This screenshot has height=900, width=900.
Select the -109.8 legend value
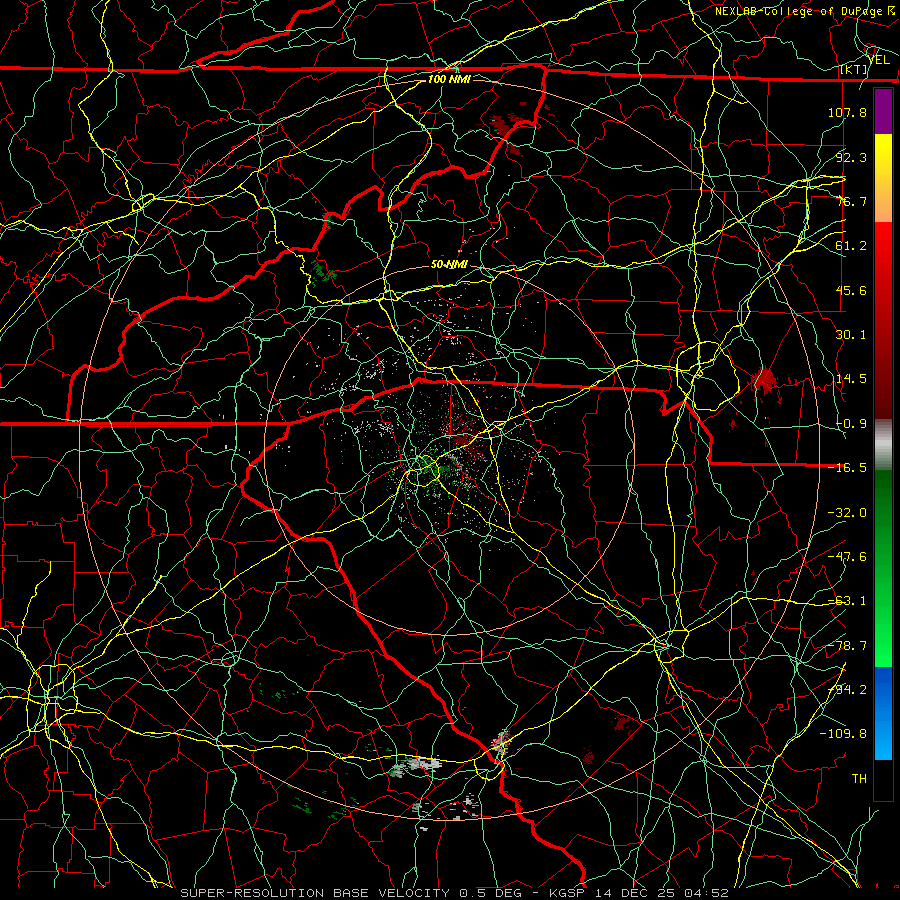843,734
